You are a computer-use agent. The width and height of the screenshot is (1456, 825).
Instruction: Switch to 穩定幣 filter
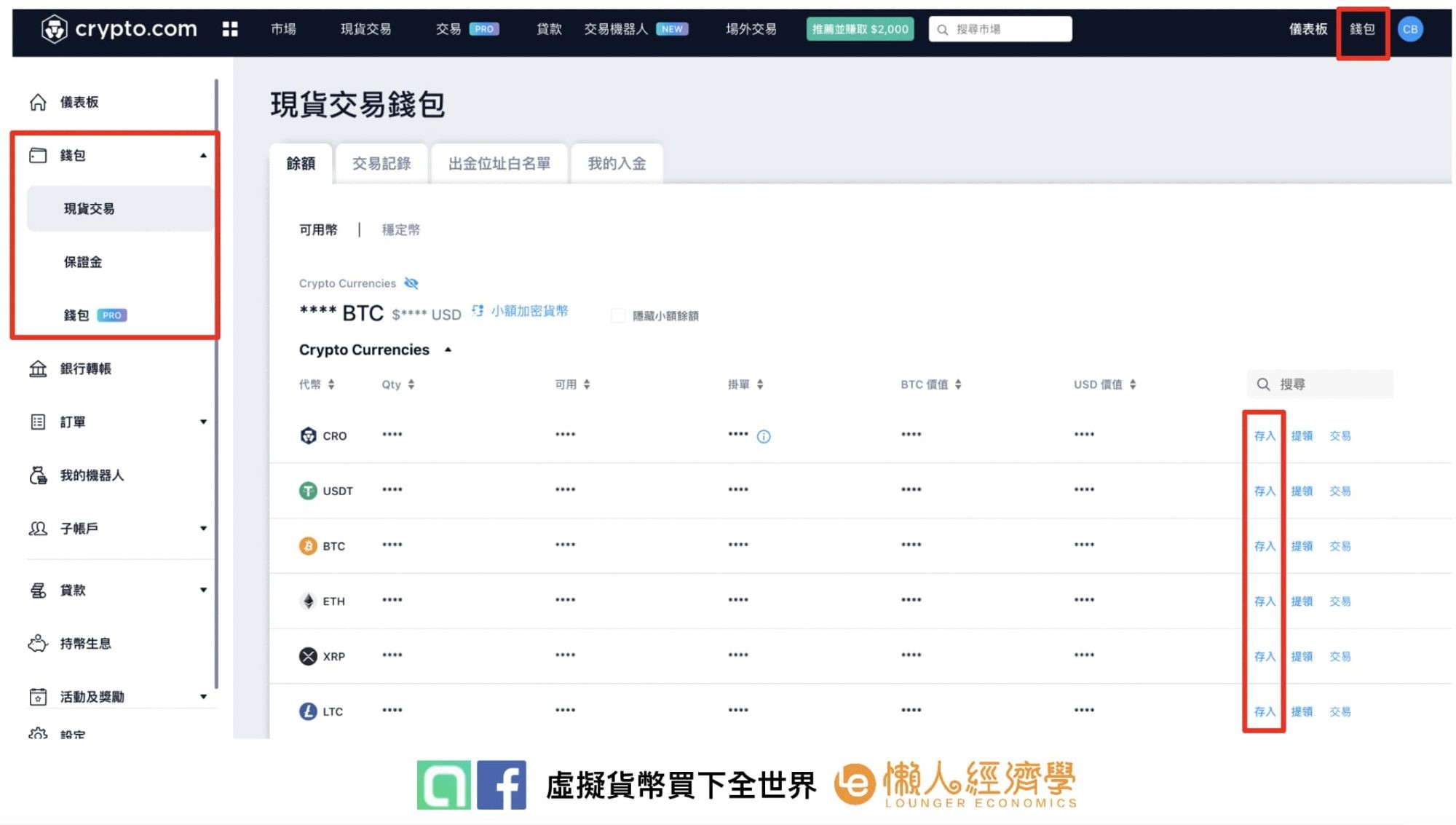[401, 229]
